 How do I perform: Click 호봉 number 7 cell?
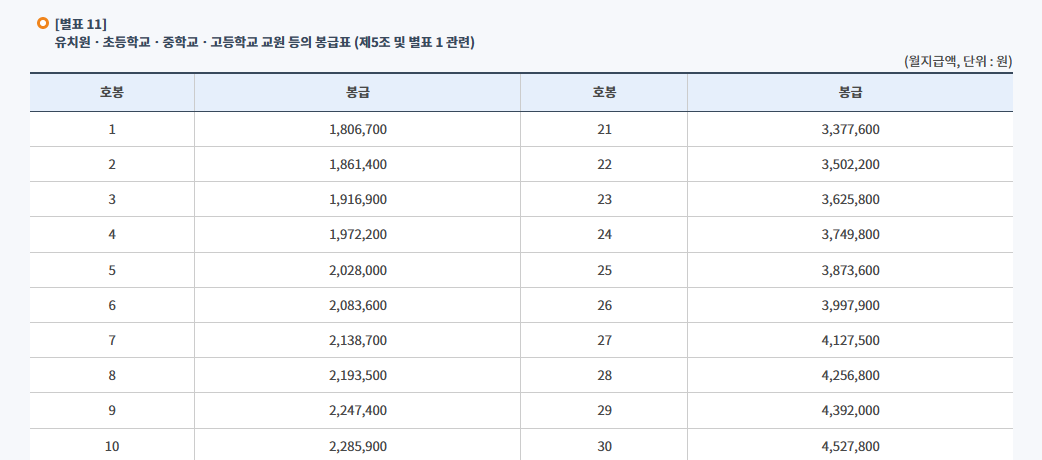point(112,340)
